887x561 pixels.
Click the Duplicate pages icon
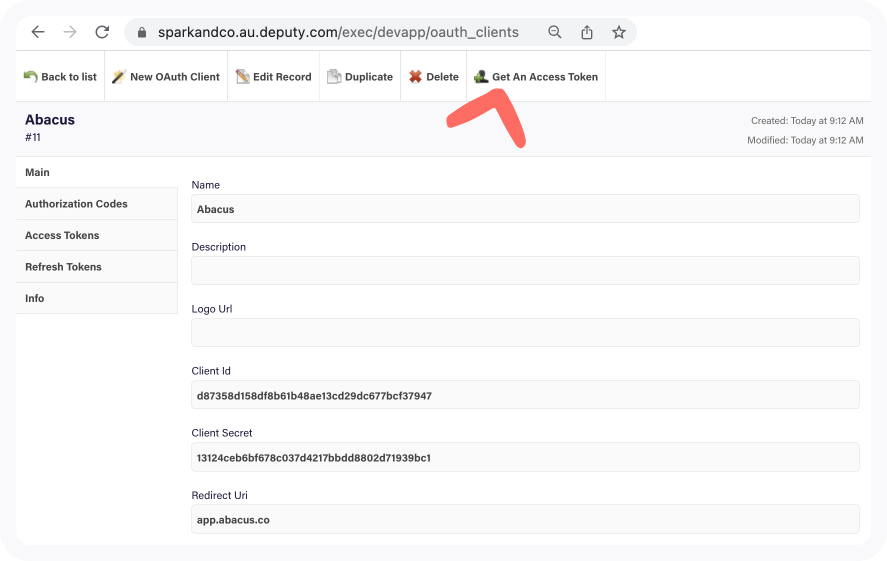click(334, 76)
